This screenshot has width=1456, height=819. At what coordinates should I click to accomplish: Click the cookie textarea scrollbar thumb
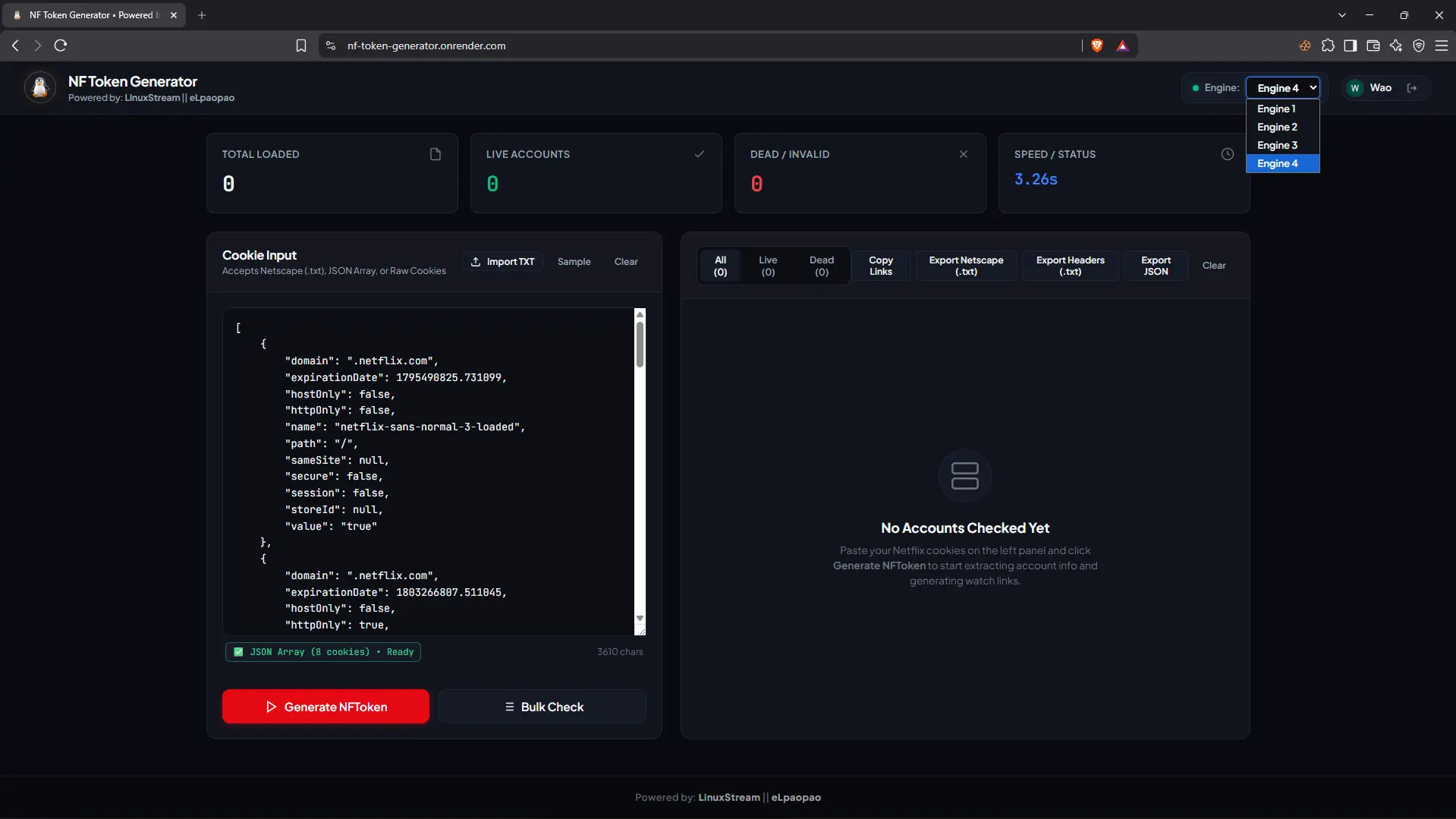pyautogui.click(x=640, y=344)
